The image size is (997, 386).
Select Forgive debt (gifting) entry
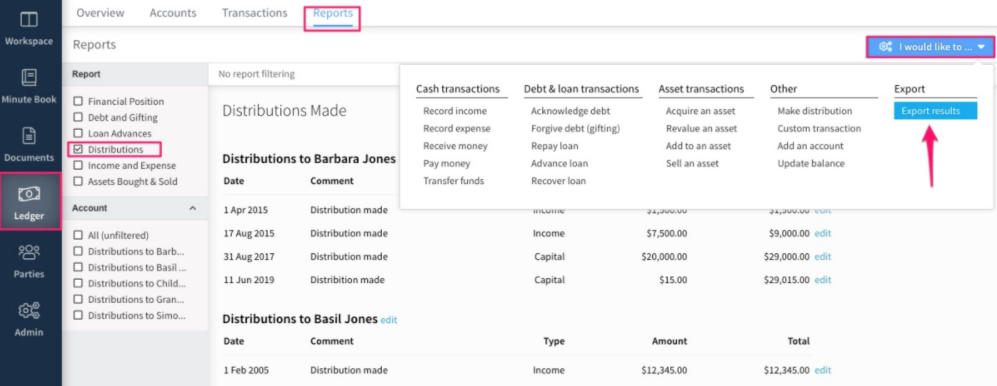coord(575,128)
